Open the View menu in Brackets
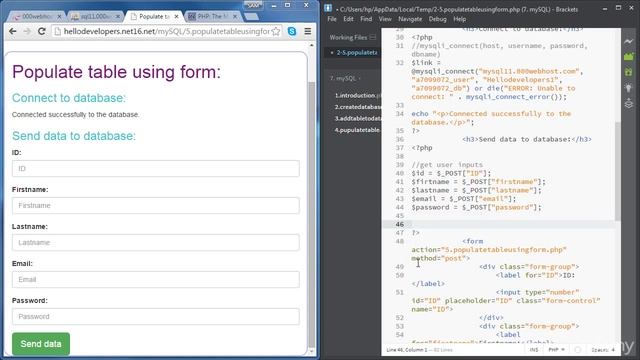 pyautogui.click(x=385, y=19)
